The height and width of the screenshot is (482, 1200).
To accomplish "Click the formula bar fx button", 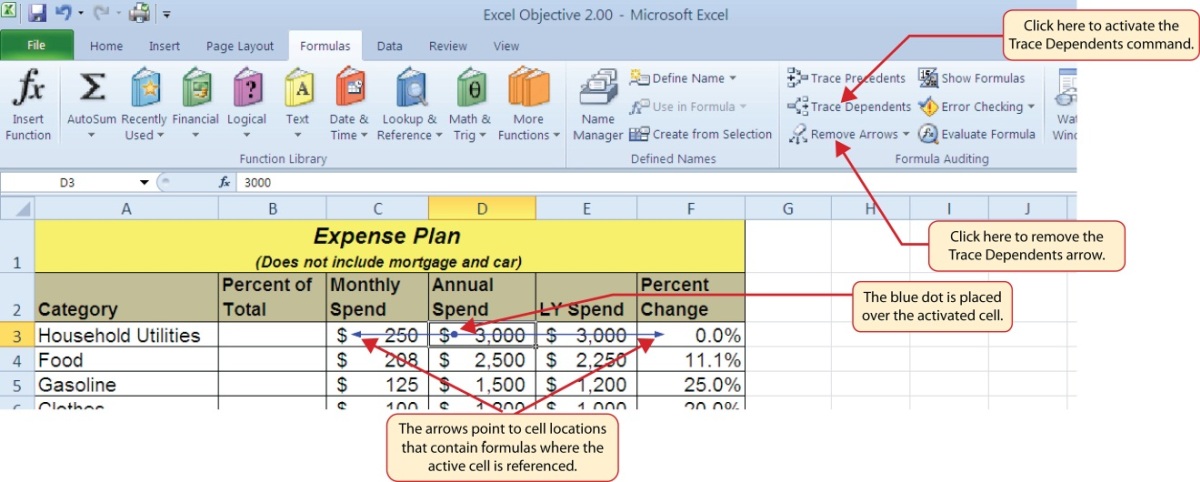I will point(225,183).
